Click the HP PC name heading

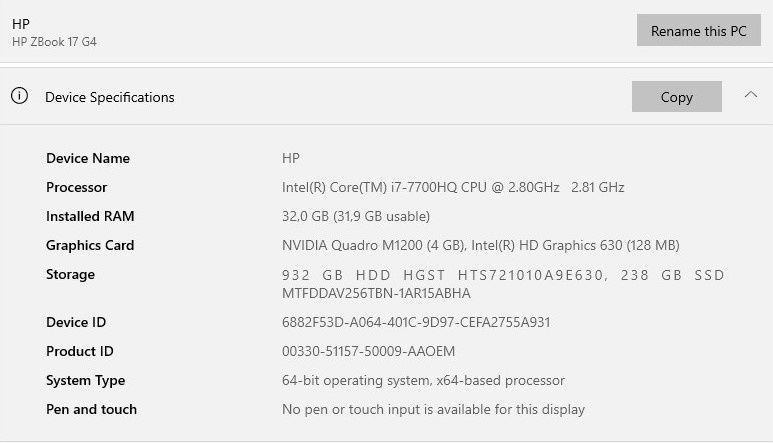pos(21,23)
